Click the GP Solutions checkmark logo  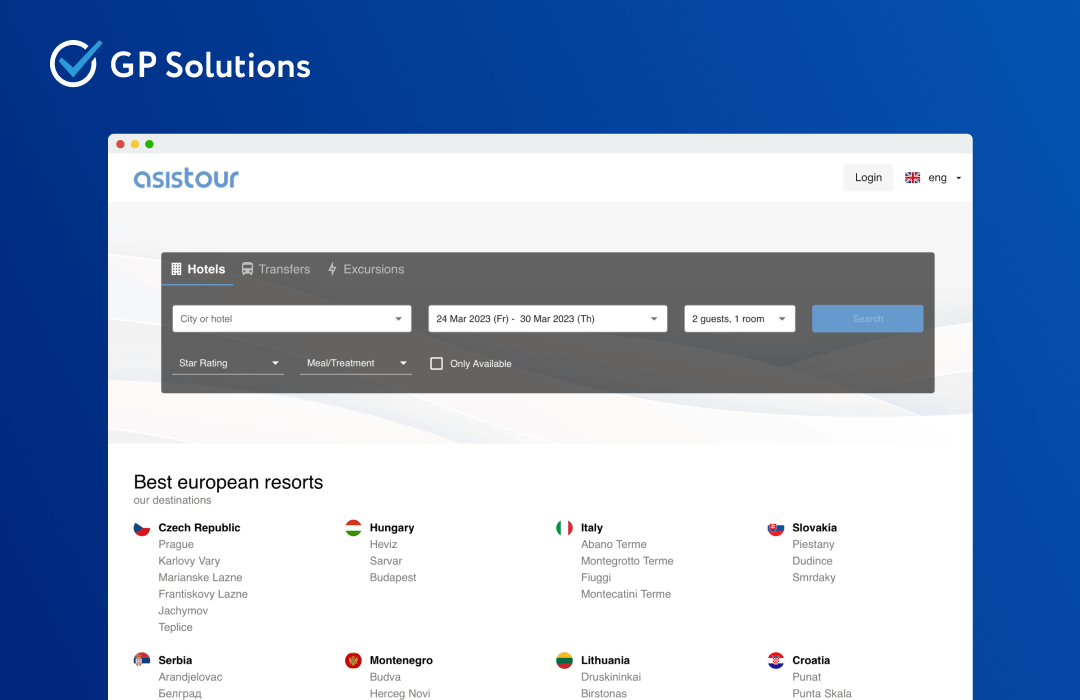point(75,63)
